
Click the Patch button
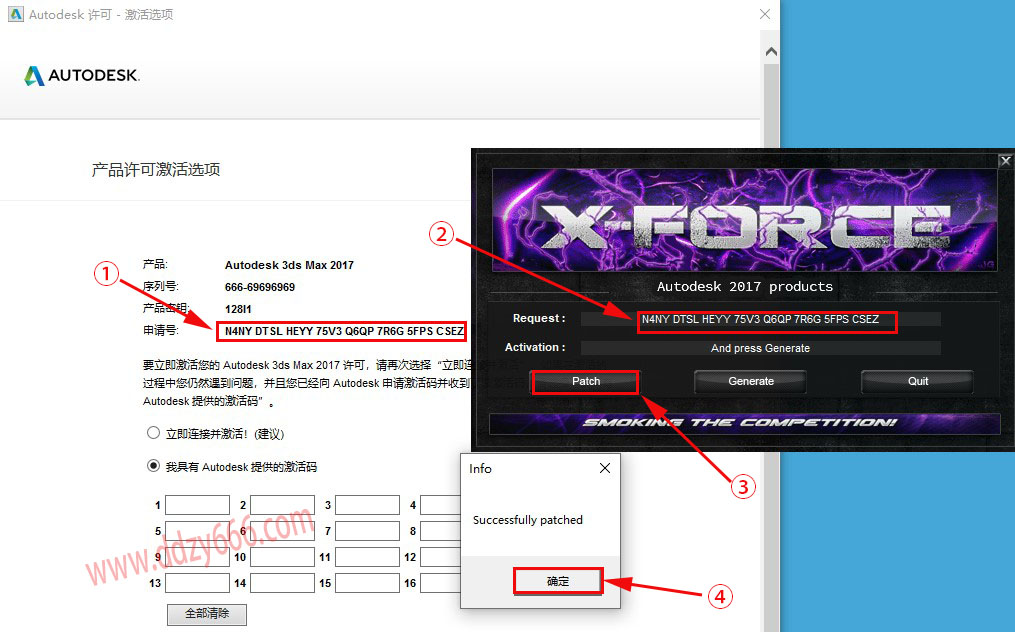[586, 382]
